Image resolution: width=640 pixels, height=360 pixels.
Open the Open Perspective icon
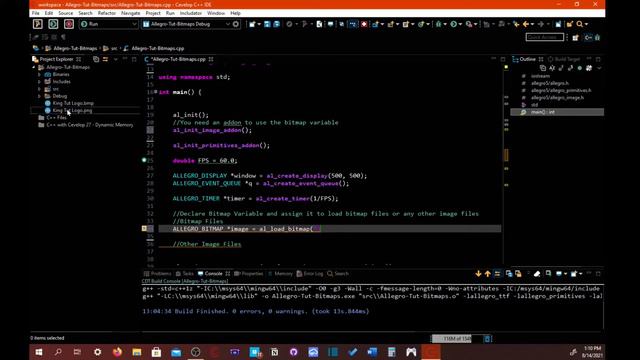(x=576, y=38)
